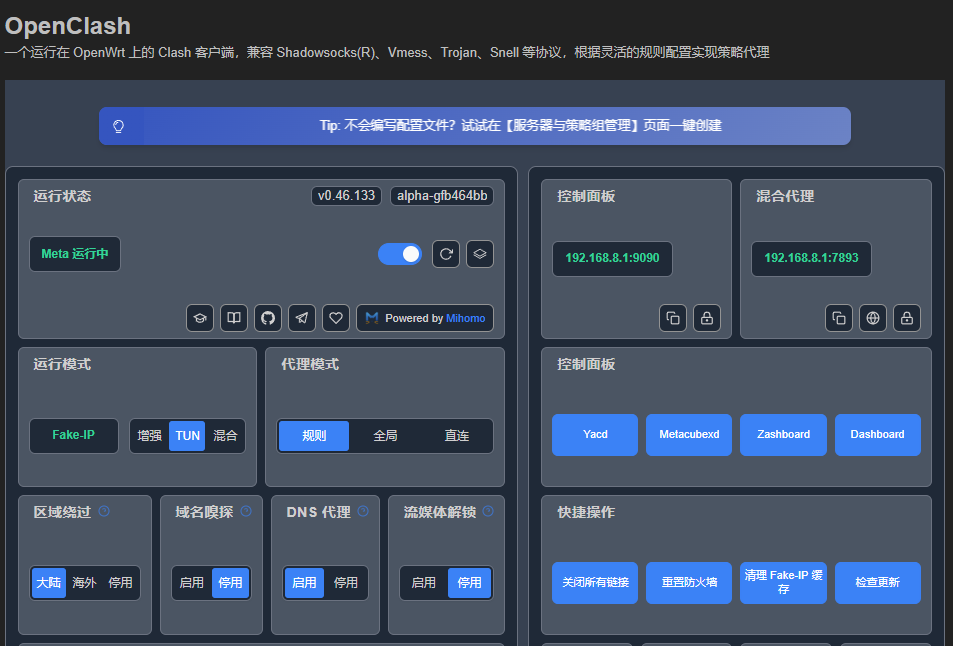Screen dimensions: 953x646
Task: Disable DNS 代理 with 停用
Action: pyautogui.click(x=346, y=583)
